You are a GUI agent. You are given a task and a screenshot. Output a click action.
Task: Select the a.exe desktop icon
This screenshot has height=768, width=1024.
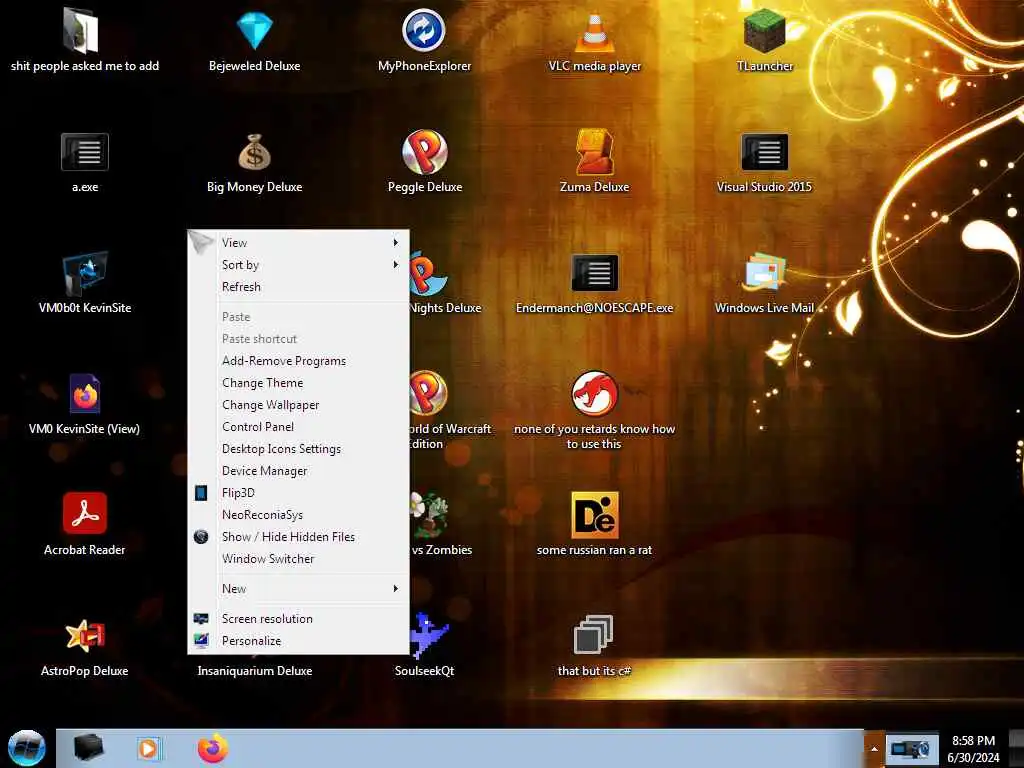coord(85,162)
